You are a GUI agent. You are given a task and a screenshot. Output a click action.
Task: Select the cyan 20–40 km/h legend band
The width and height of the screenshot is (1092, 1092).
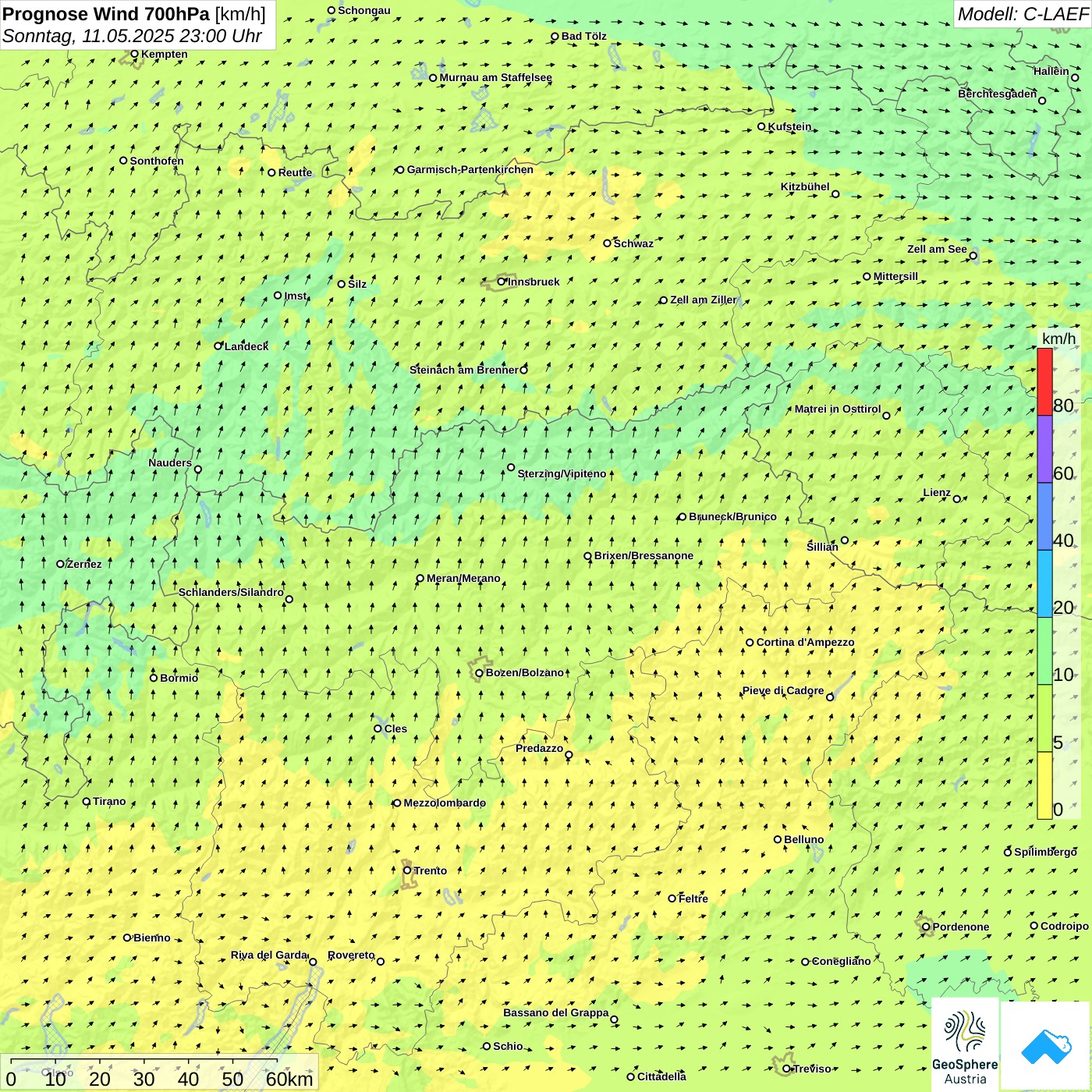(x=1044, y=584)
